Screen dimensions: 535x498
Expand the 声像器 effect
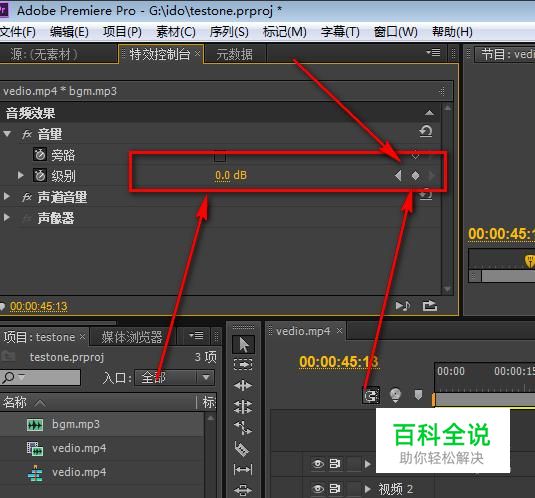click(6, 218)
